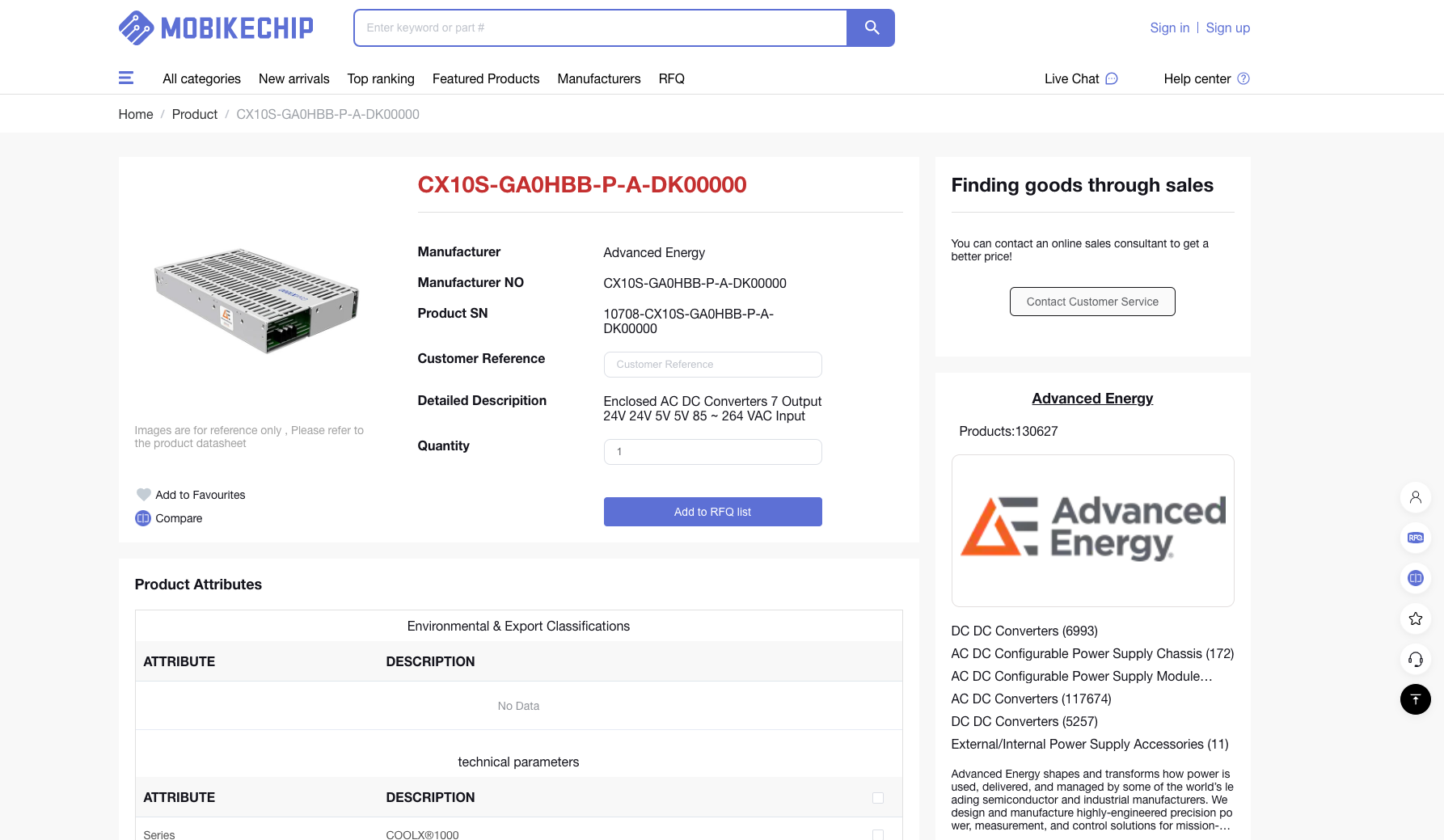Open External/Internal Power Supply Accessories (11)
This screenshot has height=840, width=1444.
(1090, 744)
